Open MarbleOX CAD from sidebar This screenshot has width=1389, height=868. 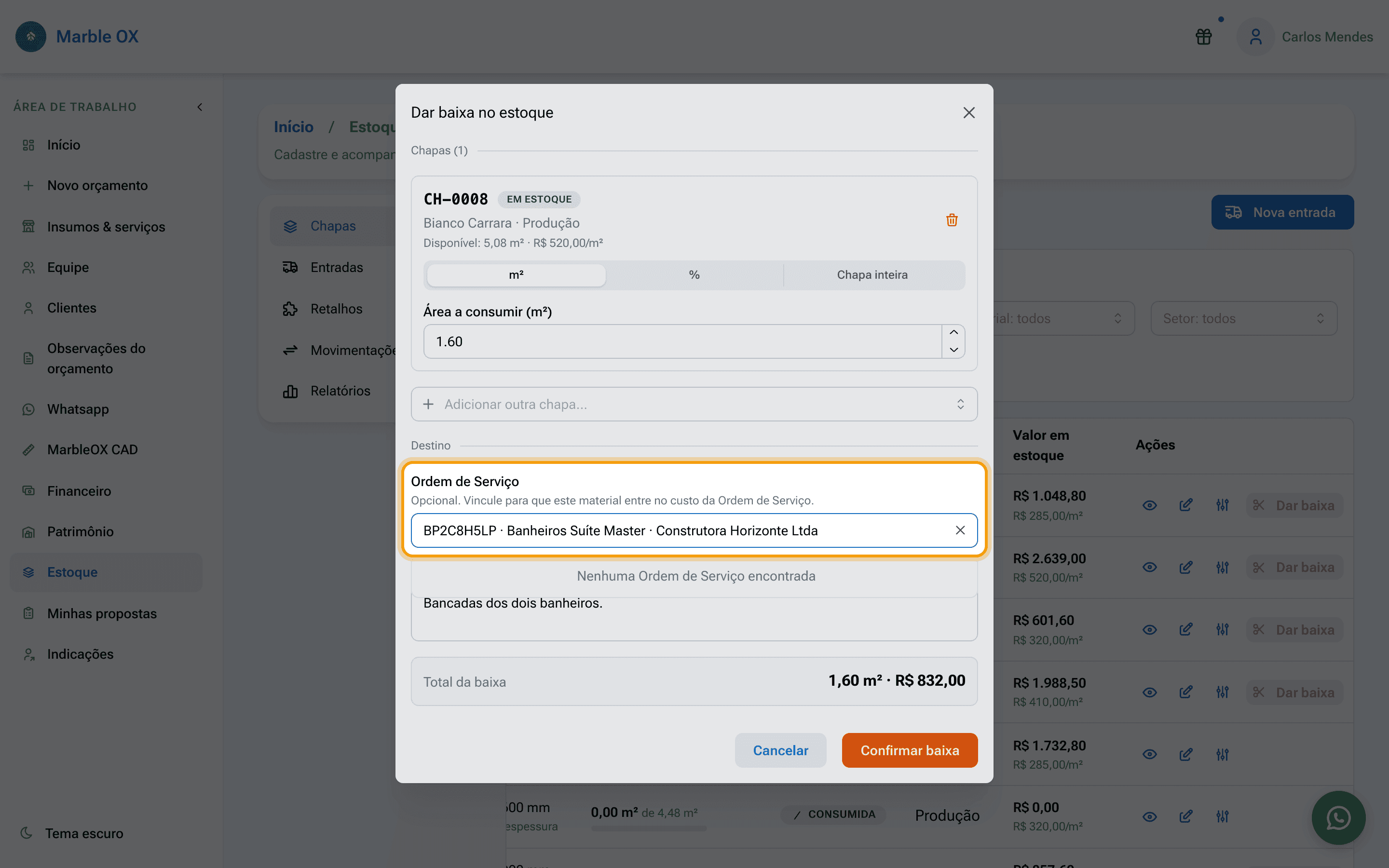106,449
